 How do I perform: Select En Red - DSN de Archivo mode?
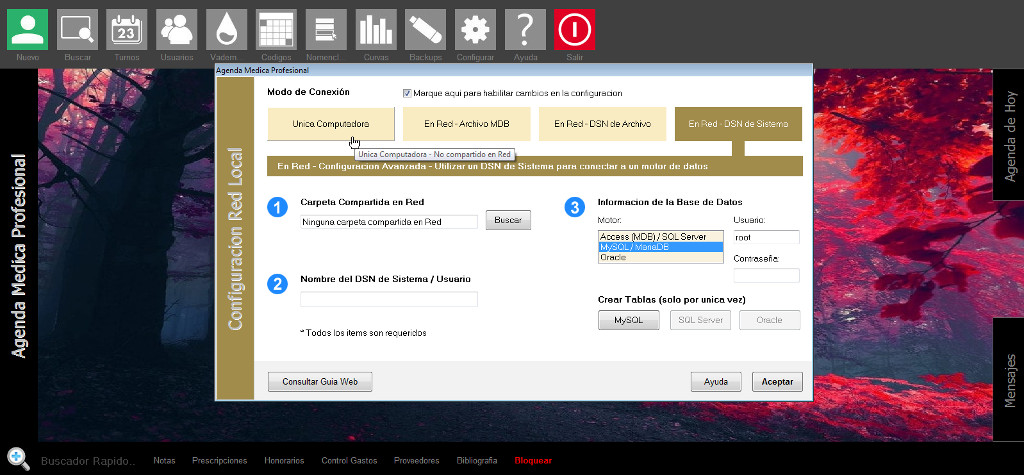coord(602,123)
